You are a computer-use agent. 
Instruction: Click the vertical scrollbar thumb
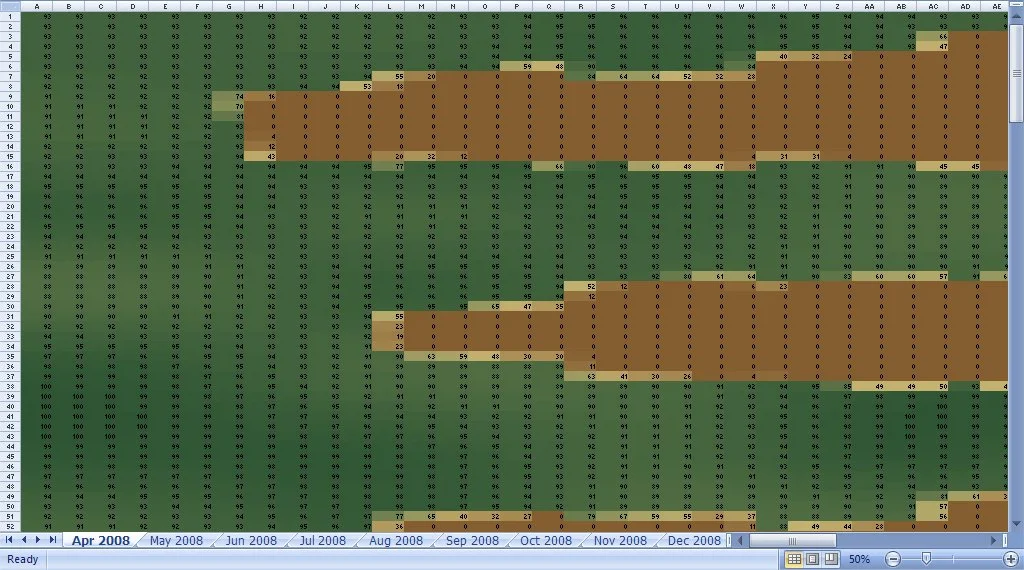point(1017,73)
